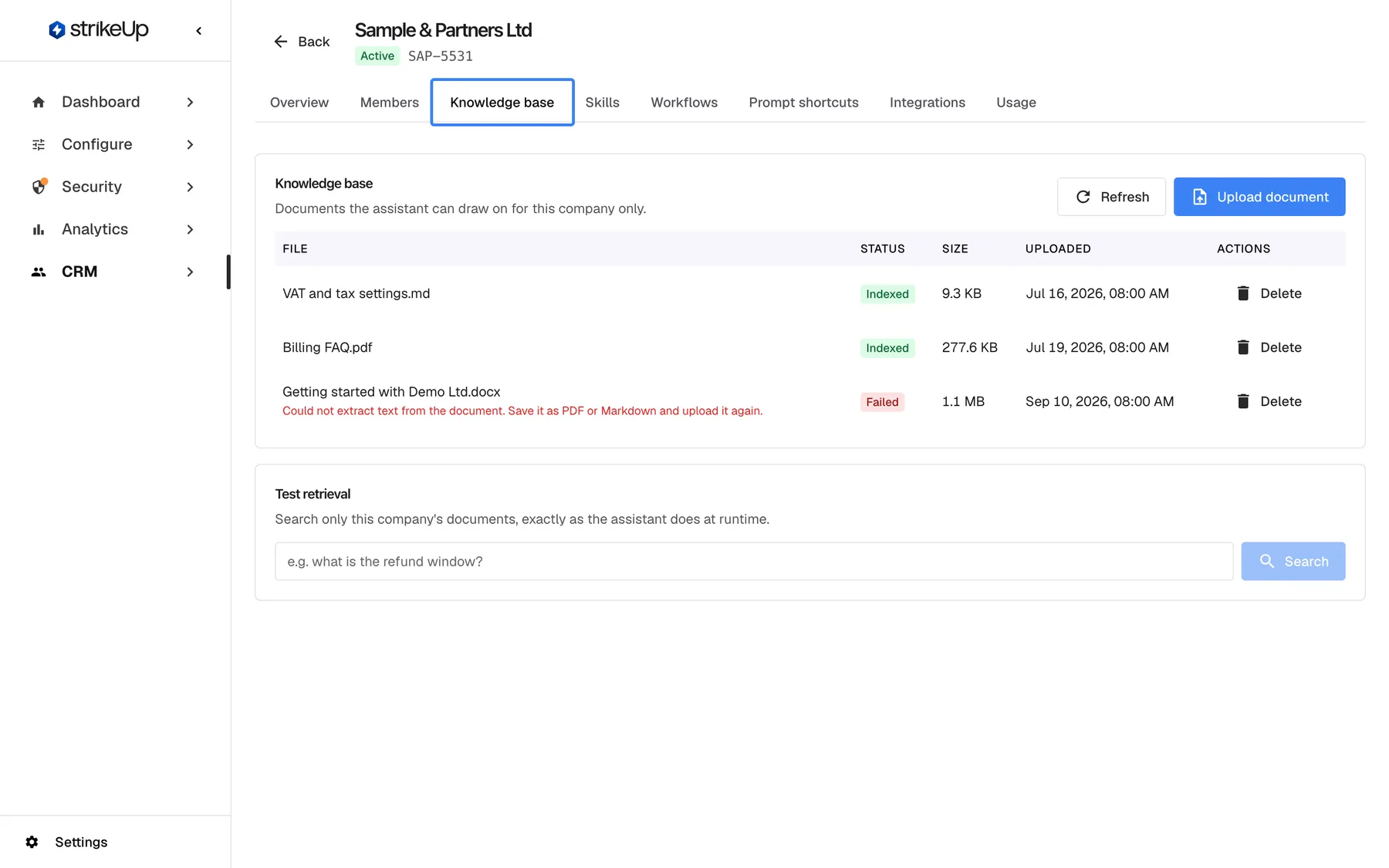
Task: Expand the Analytics menu chevron
Action: 190,229
